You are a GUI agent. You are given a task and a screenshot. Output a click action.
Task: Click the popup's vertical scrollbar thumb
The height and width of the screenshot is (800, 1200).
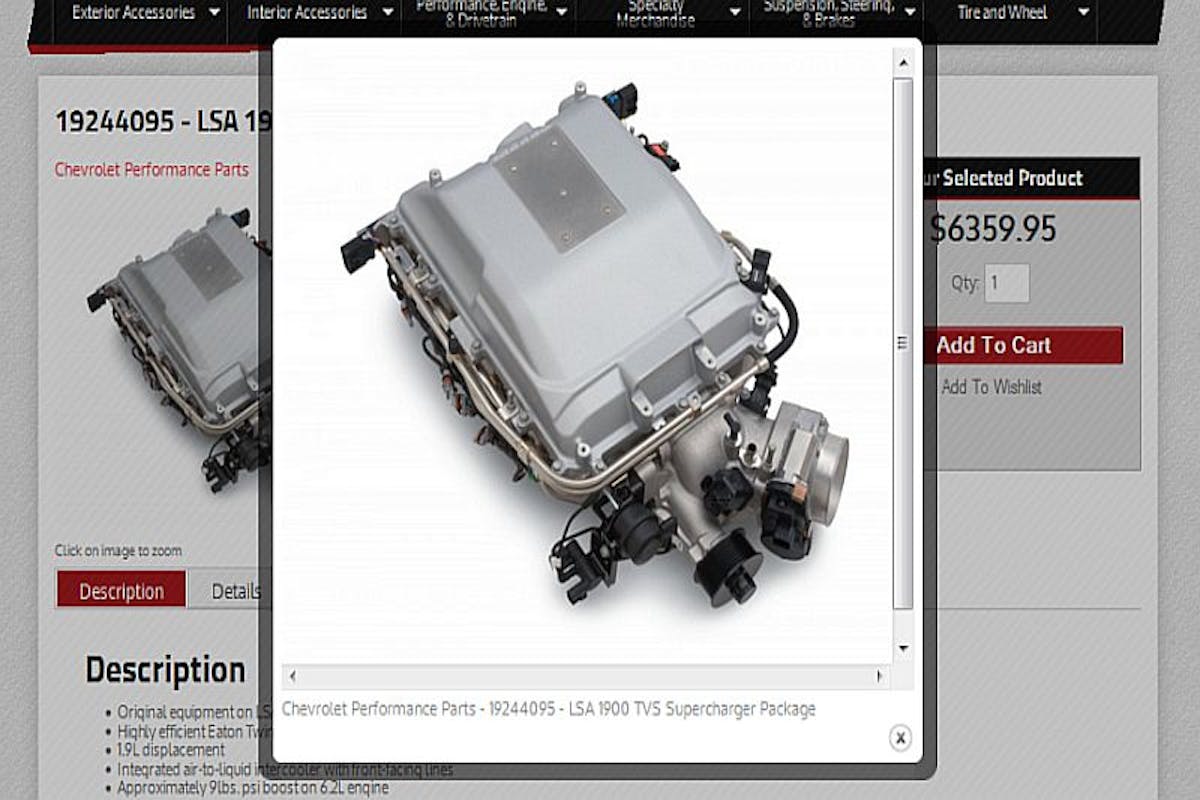(x=903, y=340)
